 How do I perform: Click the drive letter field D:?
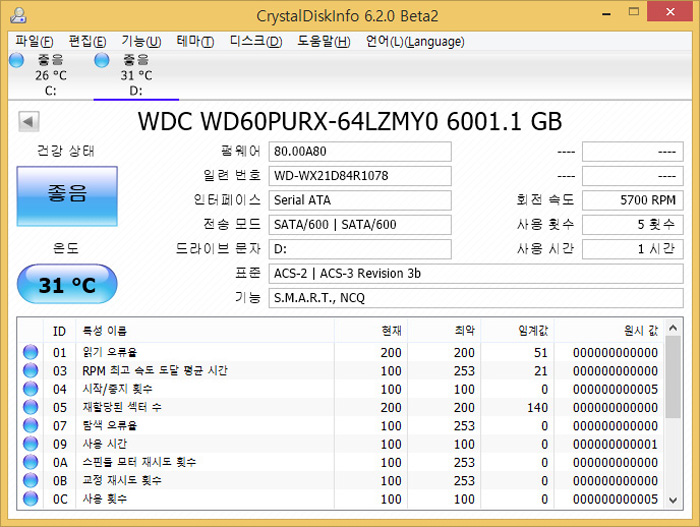(x=360, y=249)
